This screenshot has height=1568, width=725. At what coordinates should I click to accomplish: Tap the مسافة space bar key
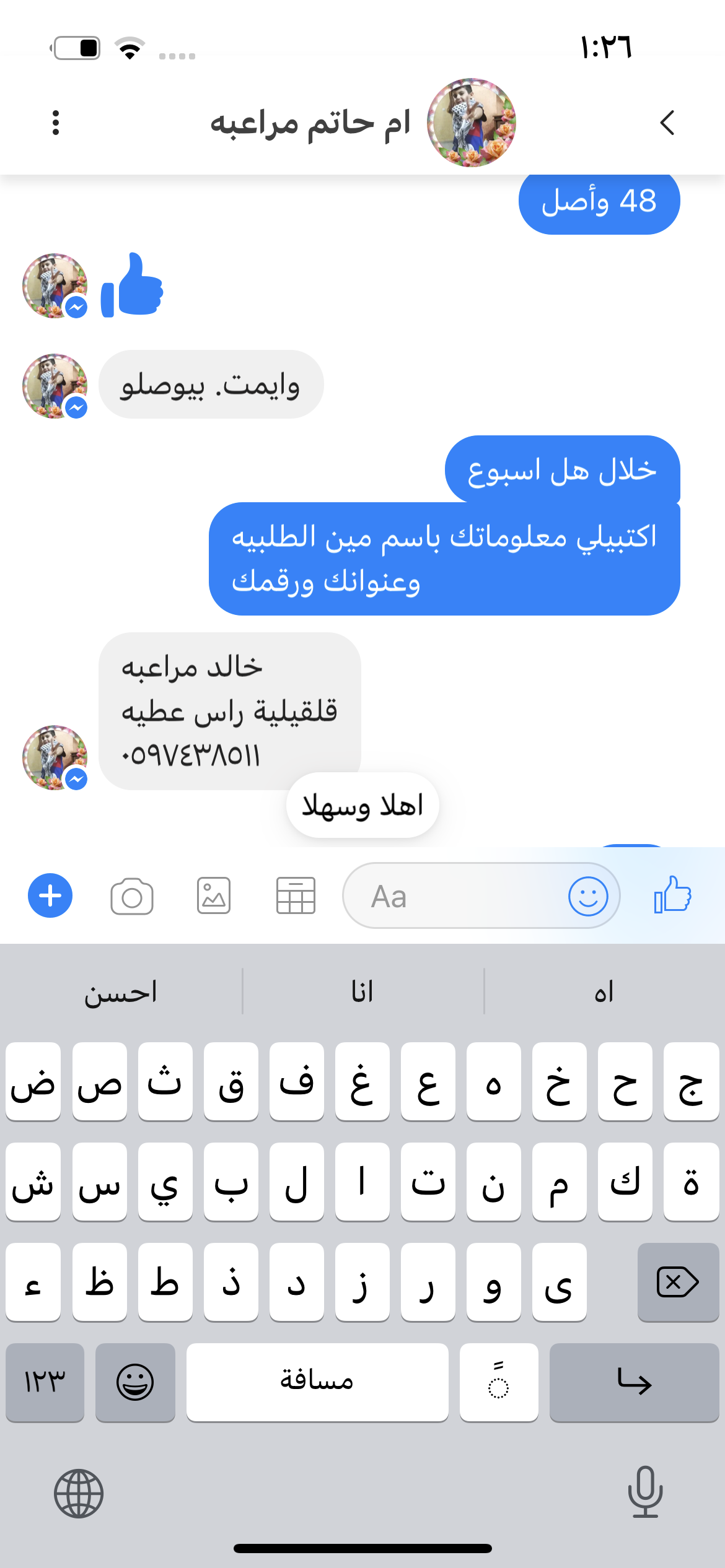tap(317, 1382)
